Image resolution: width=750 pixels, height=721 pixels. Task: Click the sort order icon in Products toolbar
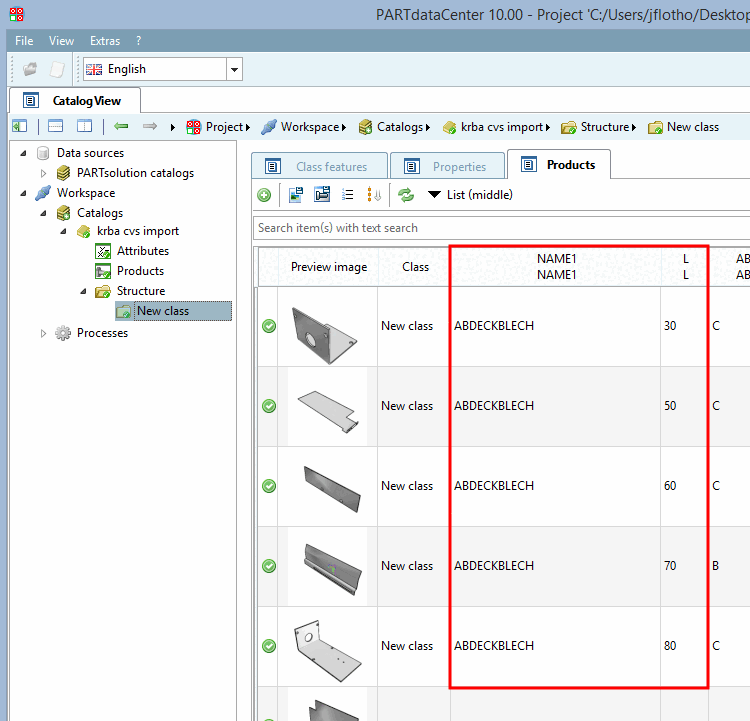click(x=374, y=195)
